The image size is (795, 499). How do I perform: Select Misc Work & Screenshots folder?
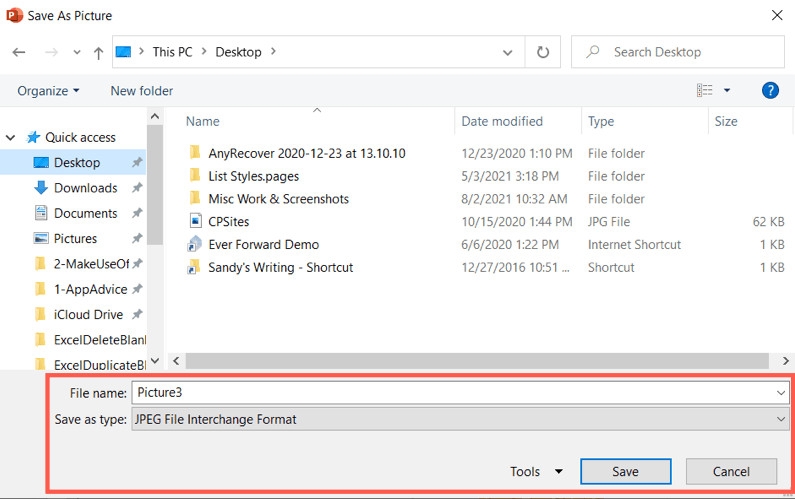tap(278, 199)
